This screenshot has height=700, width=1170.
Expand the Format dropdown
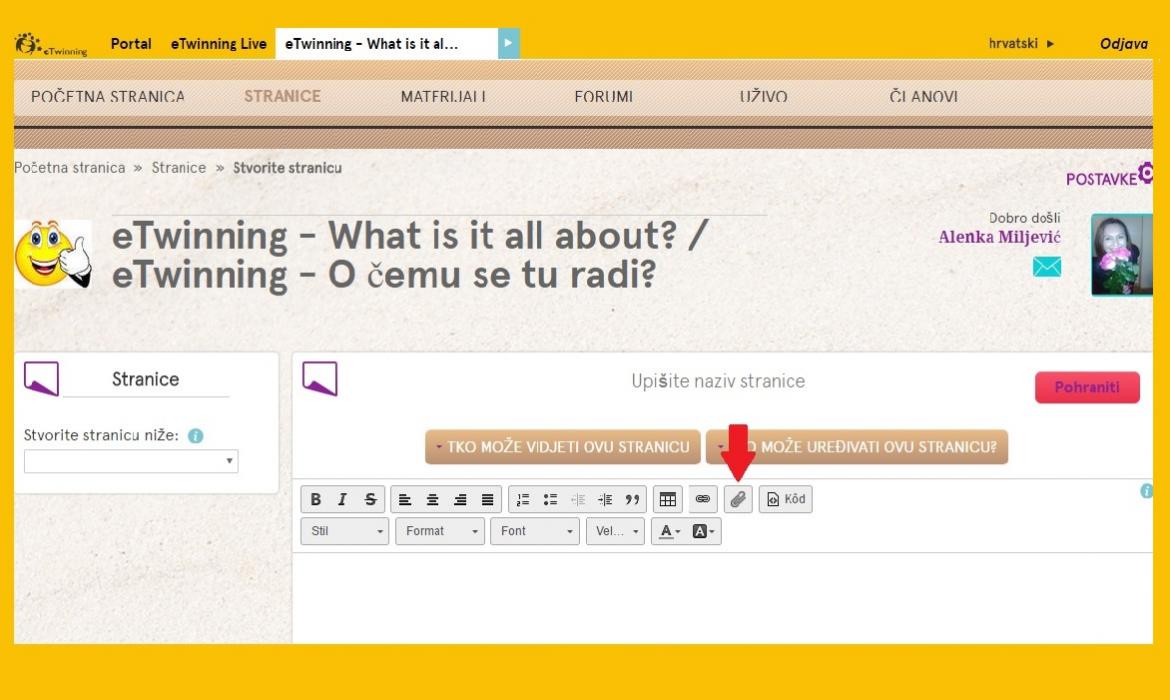tap(439, 531)
